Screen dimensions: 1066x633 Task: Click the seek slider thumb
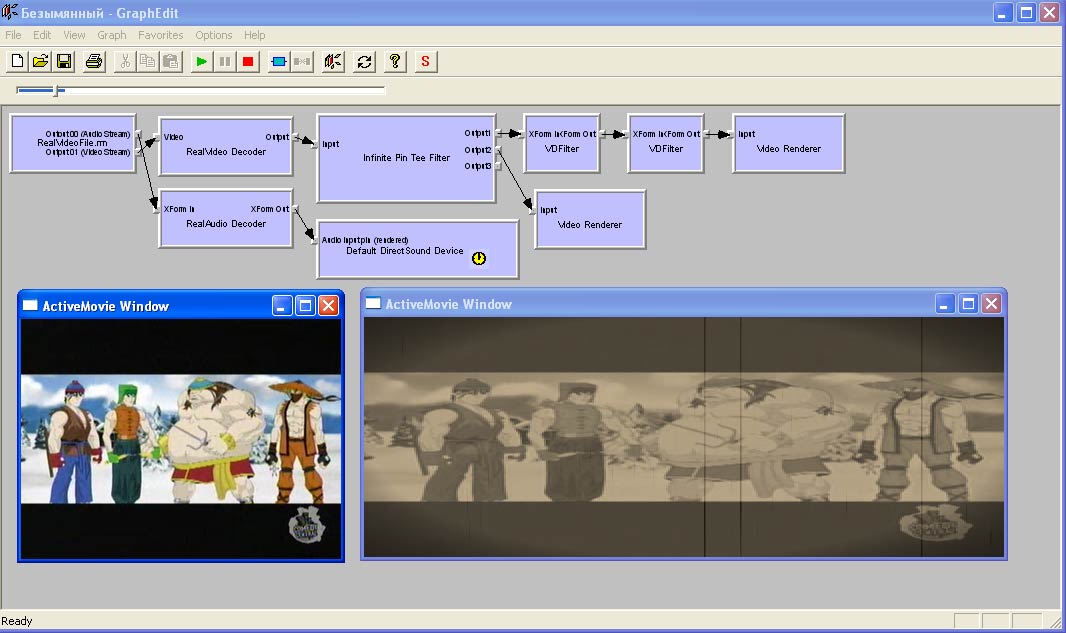pos(57,90)
